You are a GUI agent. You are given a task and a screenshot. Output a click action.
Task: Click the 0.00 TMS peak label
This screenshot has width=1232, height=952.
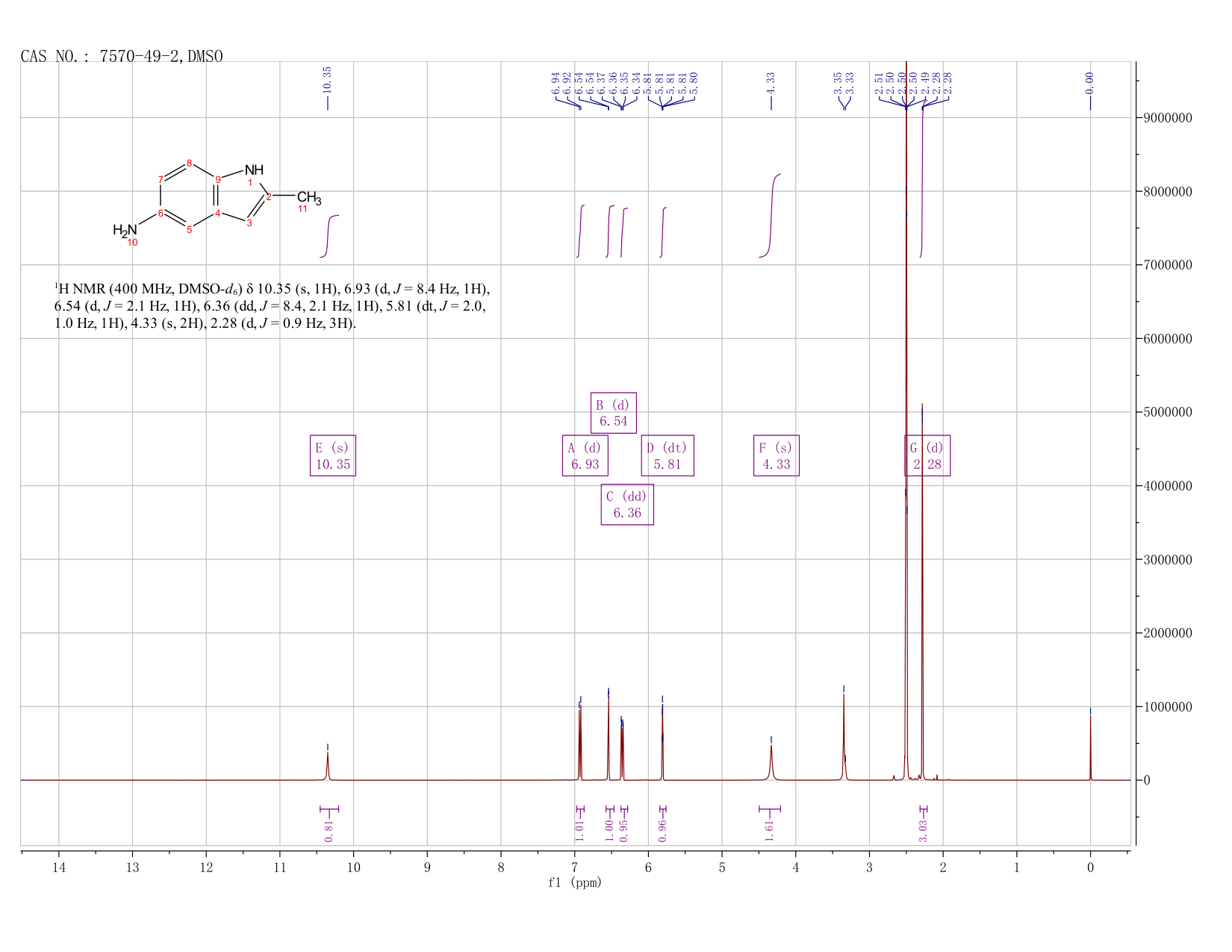pyautogui.click(x=1090, y=81)
